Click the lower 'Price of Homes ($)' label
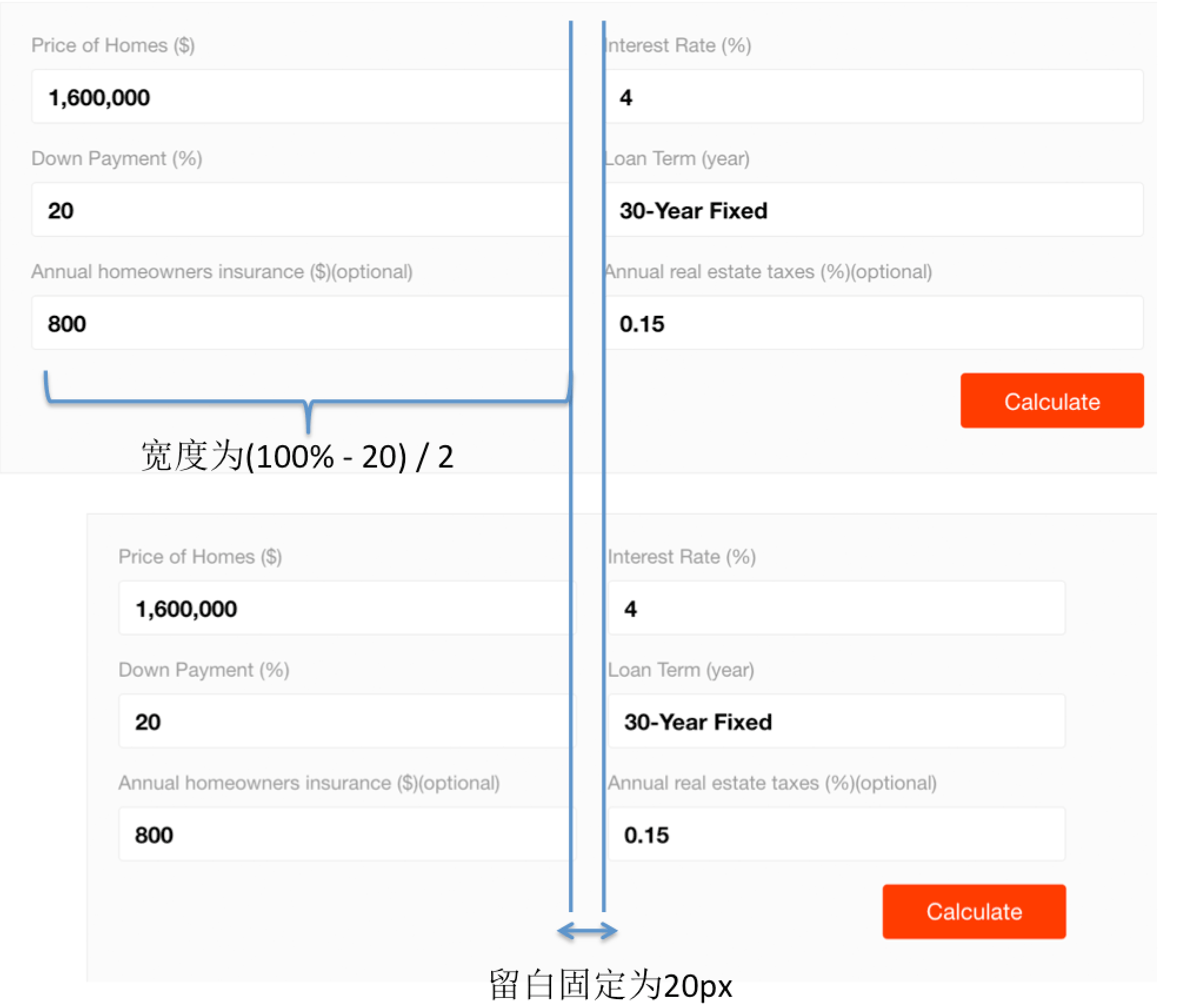The width and height of the screenshot is (1180, 1008). [x=200, y=556]
